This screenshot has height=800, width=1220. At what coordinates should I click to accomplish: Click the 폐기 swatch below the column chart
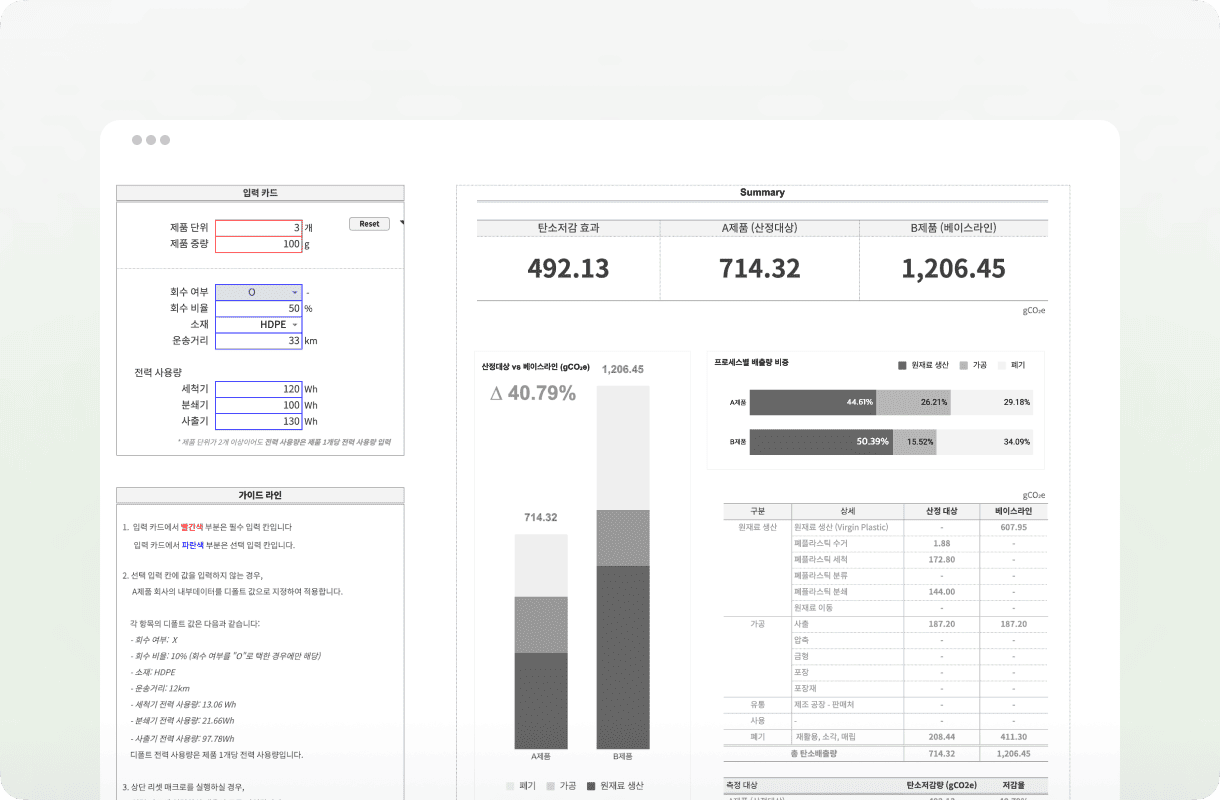pos(510,786)
